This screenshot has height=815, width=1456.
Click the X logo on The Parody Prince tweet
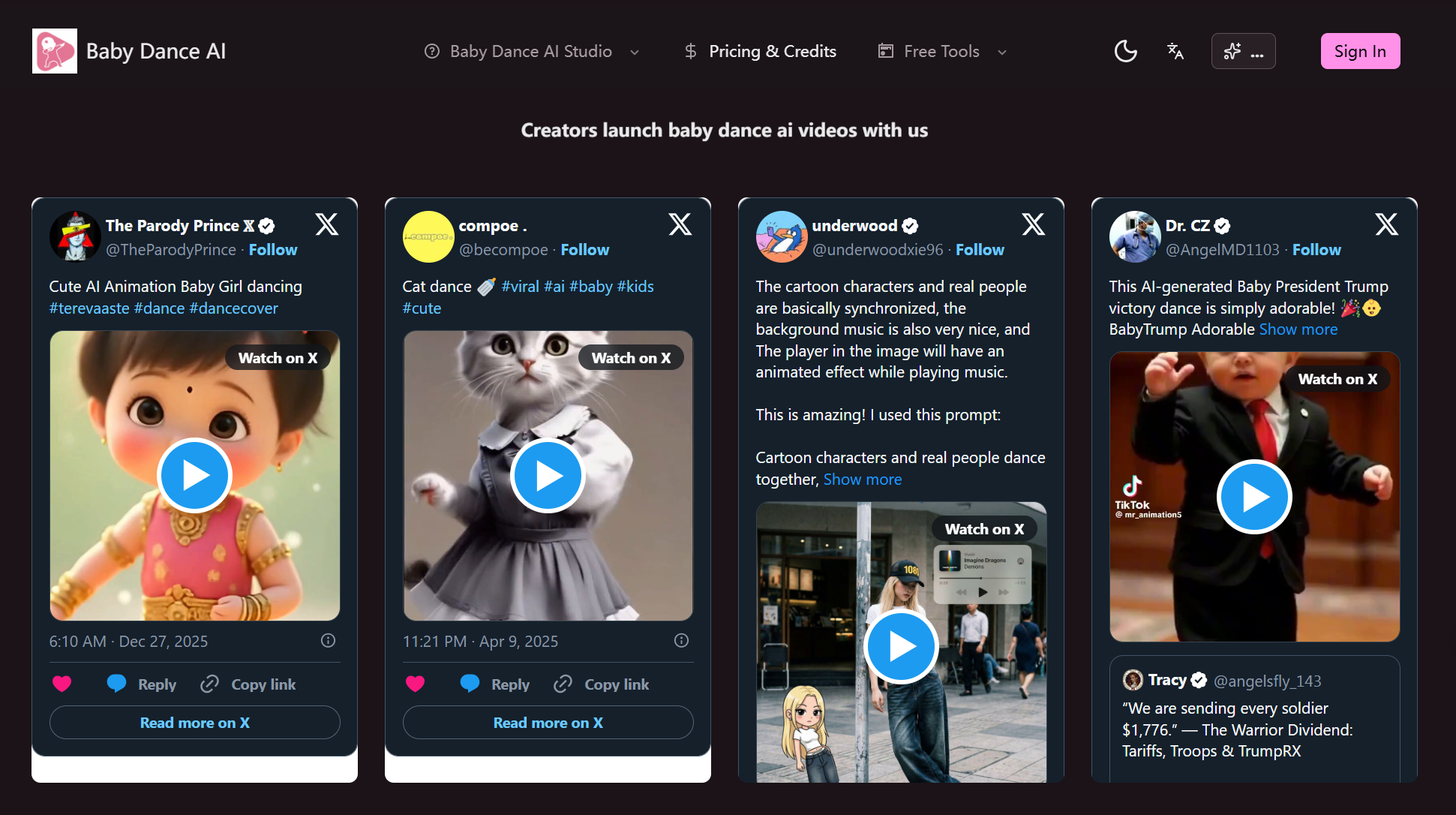point(327,224)
